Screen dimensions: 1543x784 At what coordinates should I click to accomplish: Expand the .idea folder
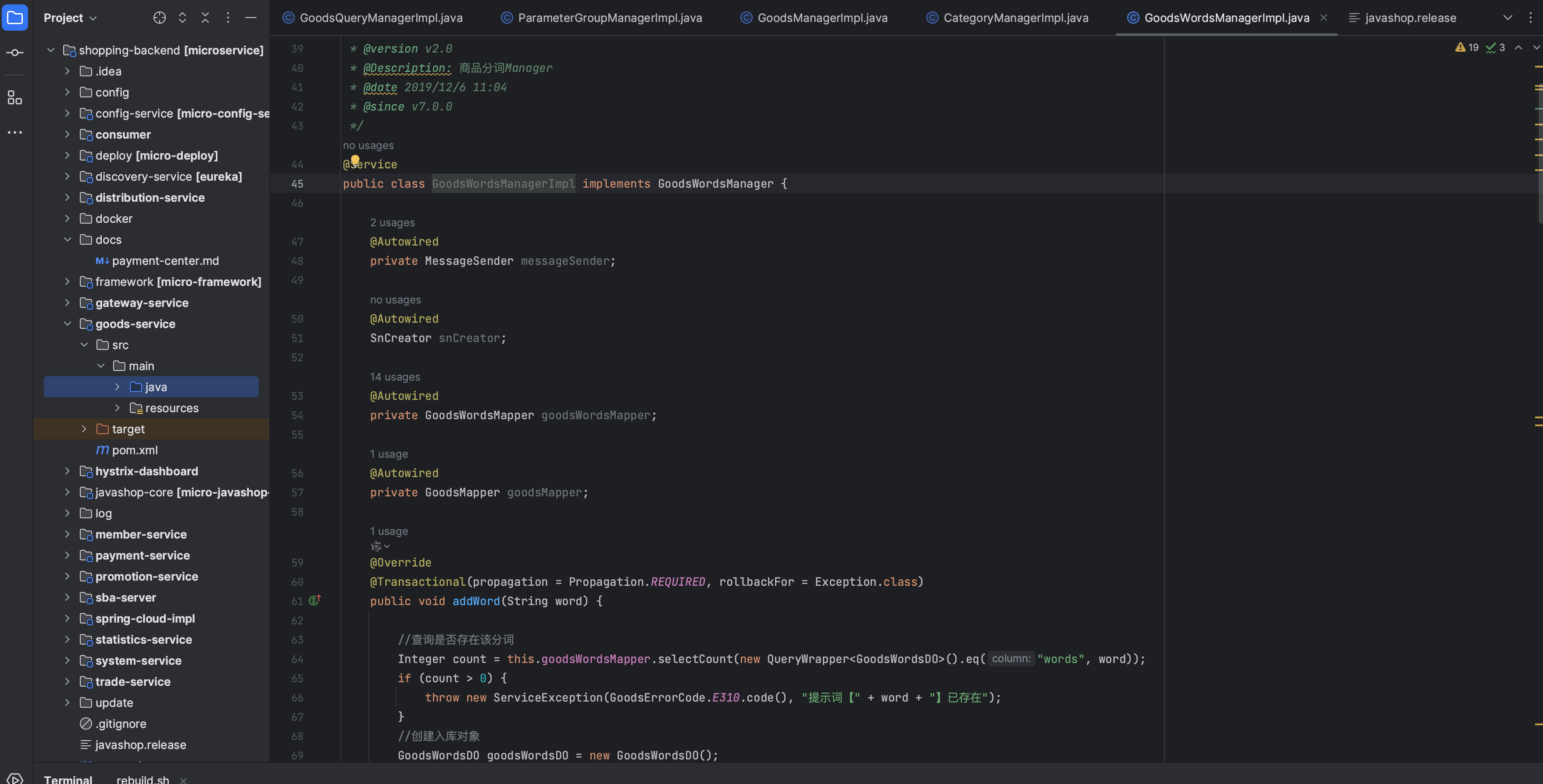click(x=67, y=71)
